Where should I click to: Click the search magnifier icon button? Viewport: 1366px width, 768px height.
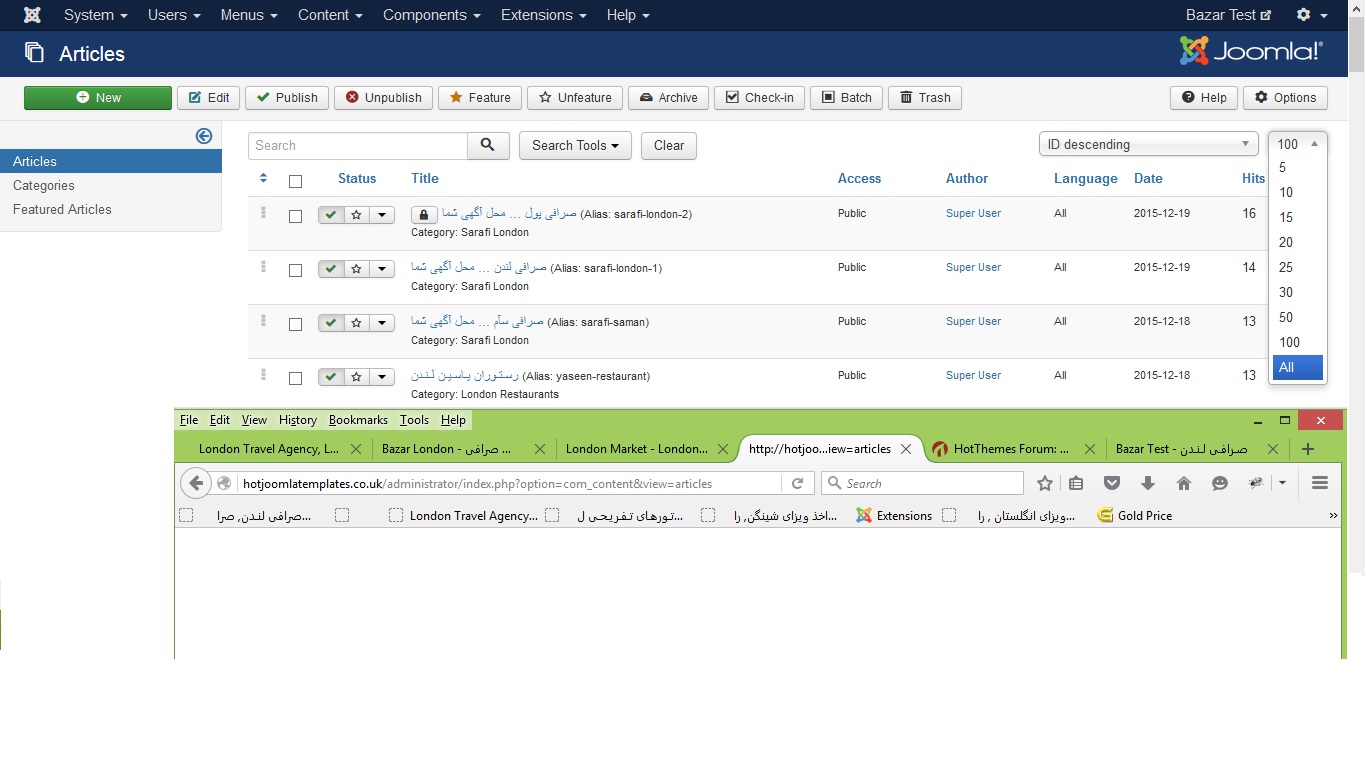(488, 145)
